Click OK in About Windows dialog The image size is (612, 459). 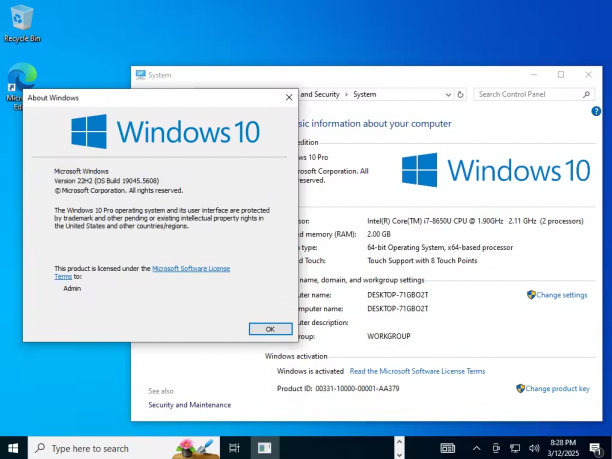[270, 329]
